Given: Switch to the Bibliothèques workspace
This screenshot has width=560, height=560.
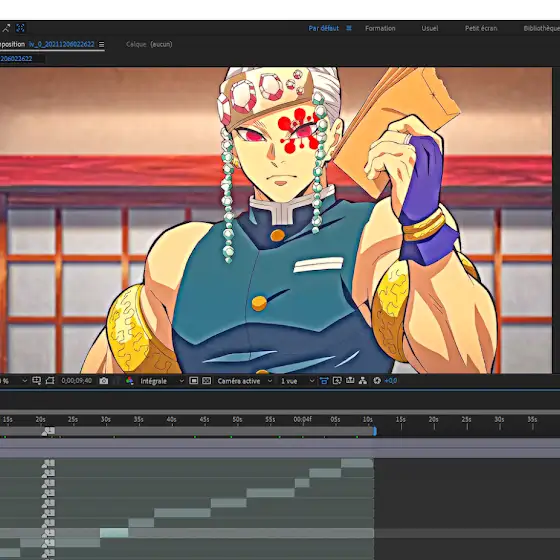Looking at the screenshot, I should (541, 28).
